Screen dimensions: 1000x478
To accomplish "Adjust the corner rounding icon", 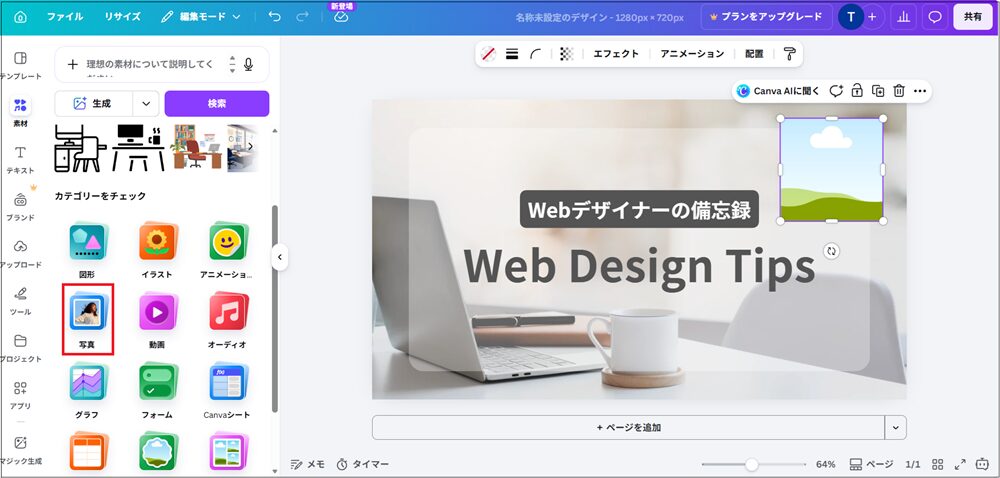I will (x=535, y=54).
